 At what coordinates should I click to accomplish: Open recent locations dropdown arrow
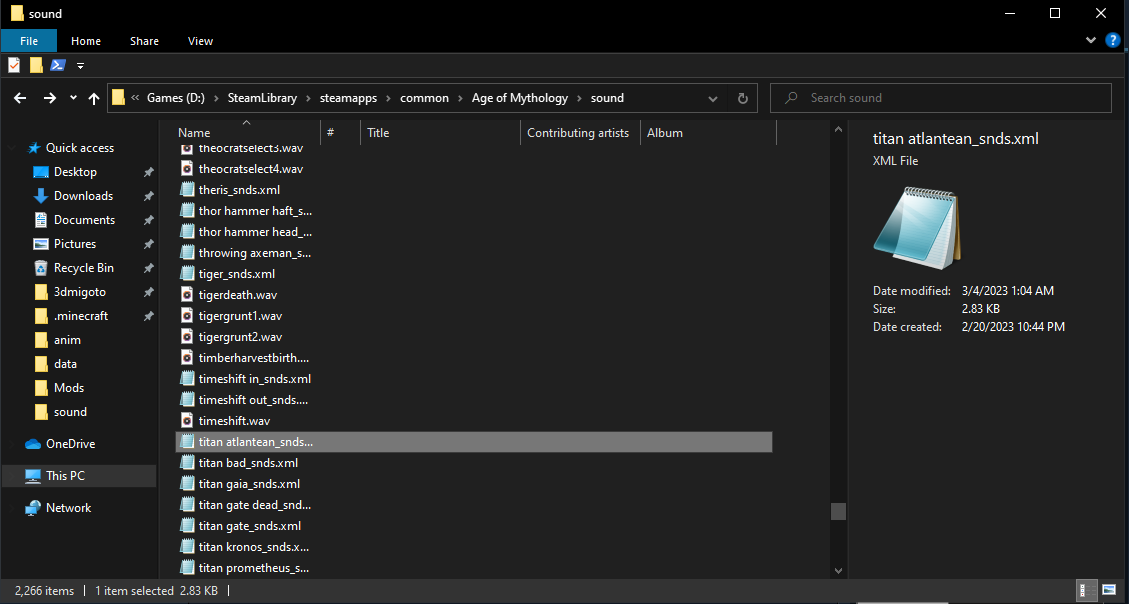[73, 98]
